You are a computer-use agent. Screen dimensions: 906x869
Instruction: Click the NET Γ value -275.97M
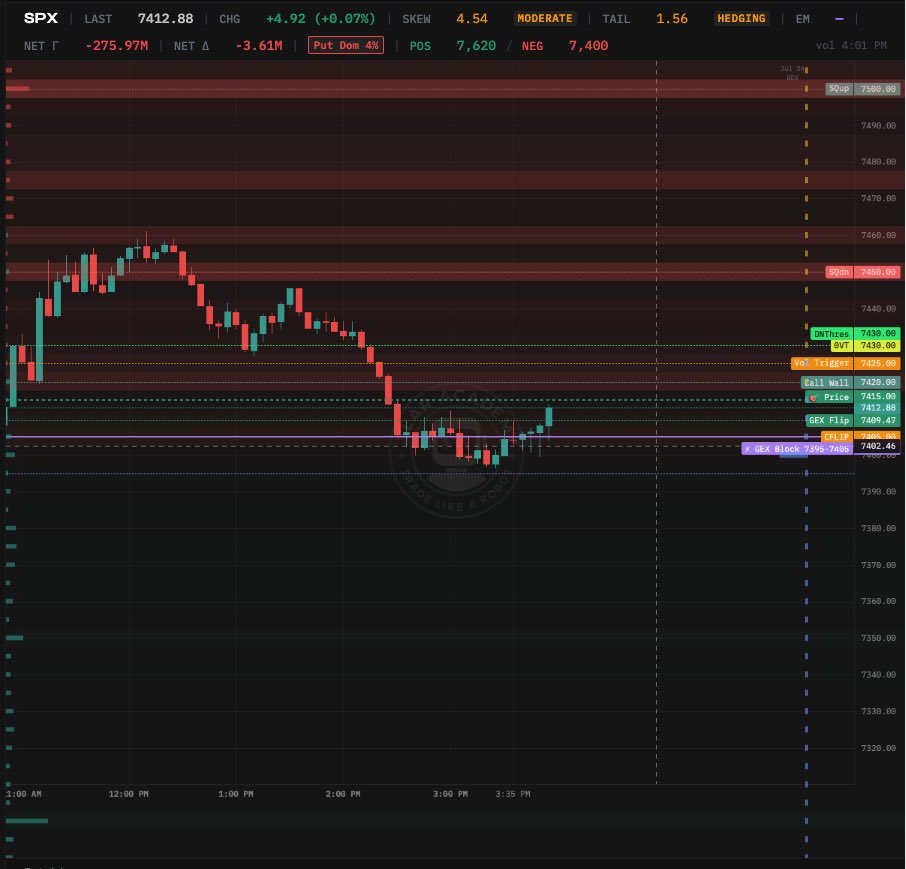tap(117, 46)
